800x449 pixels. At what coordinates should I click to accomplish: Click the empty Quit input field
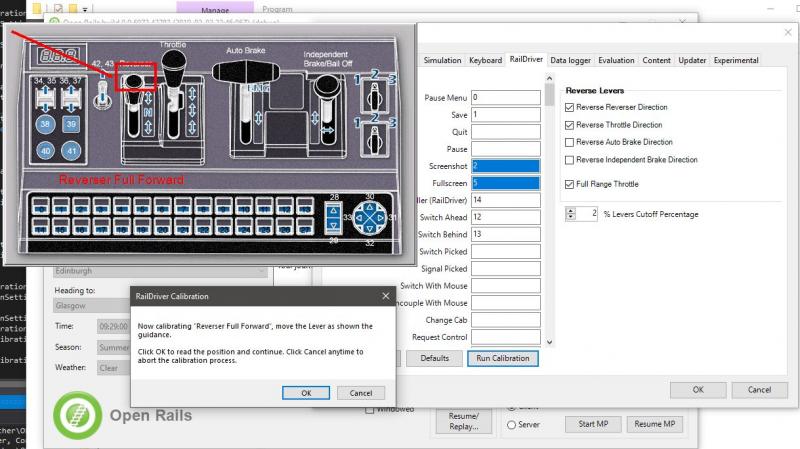point(506,132)
